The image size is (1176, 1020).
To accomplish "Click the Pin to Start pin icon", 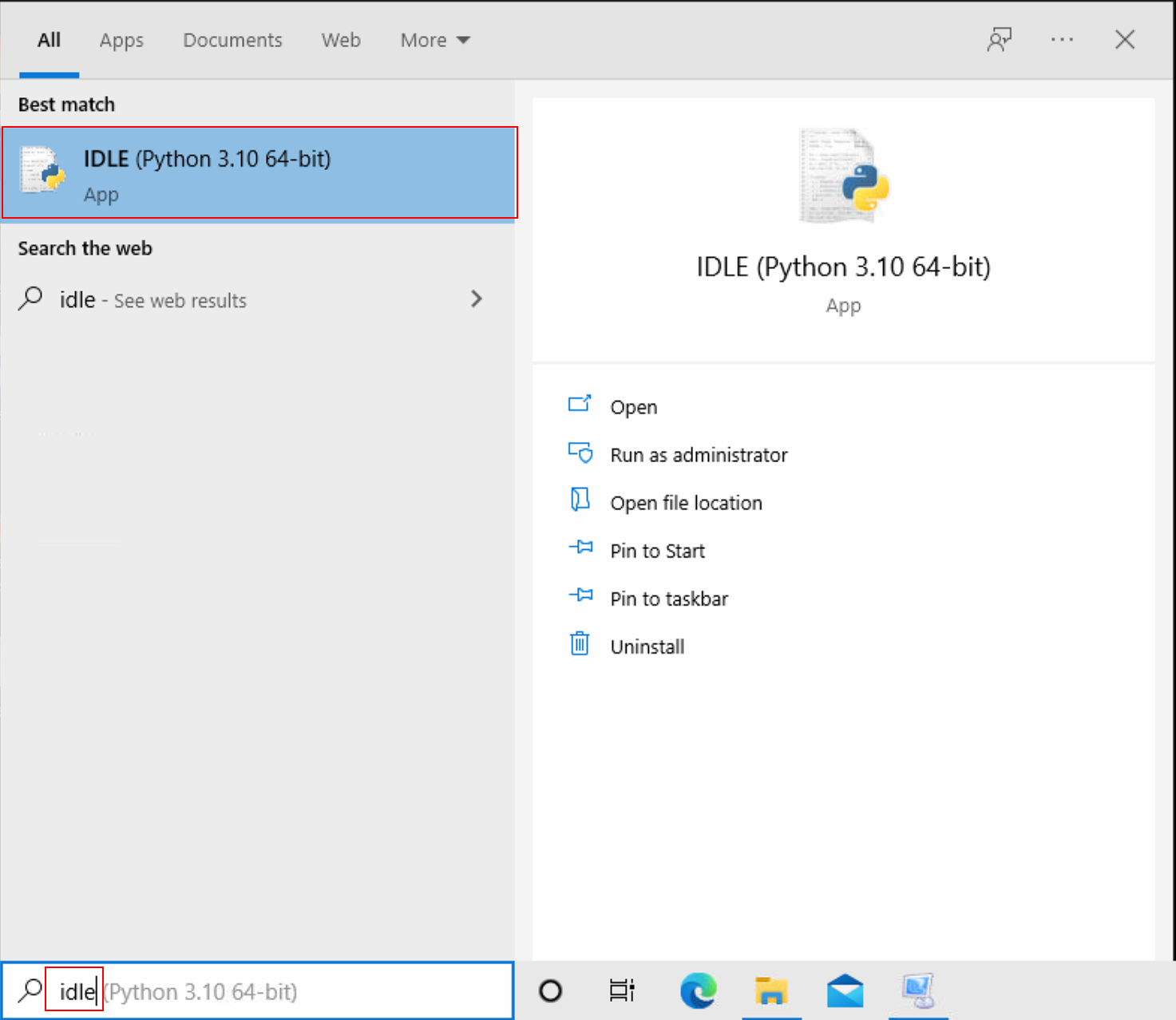I will click(580, 548).
